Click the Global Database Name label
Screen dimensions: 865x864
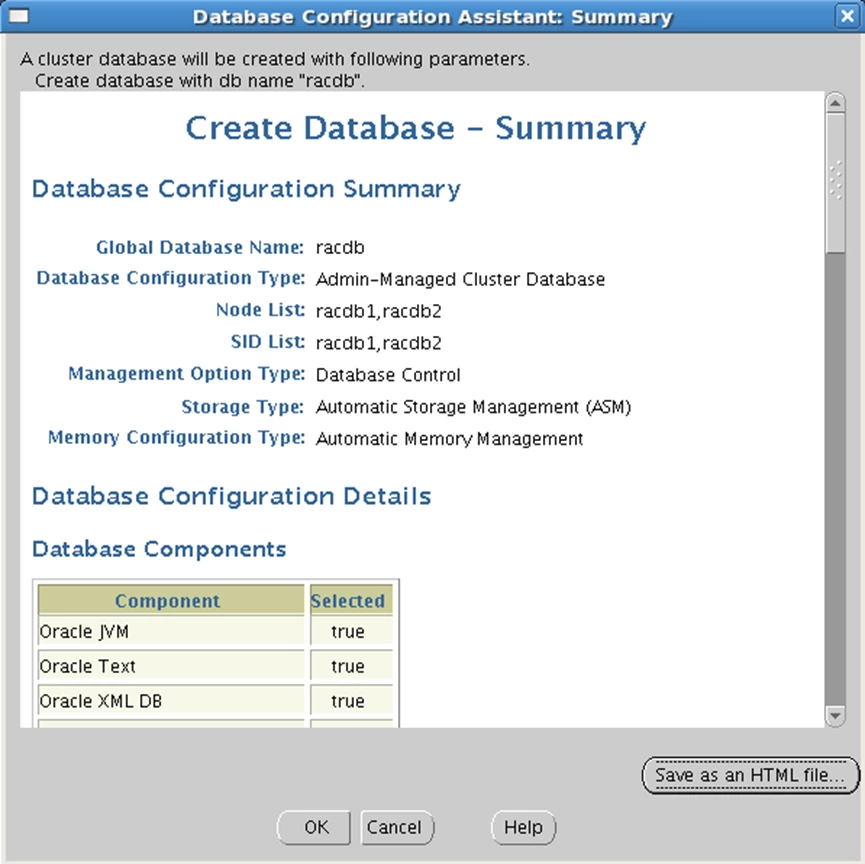tap(200, 247)
